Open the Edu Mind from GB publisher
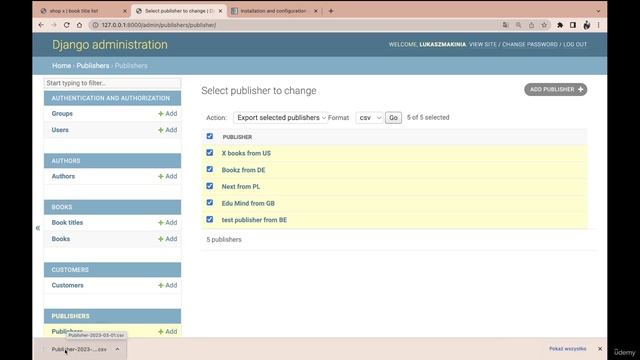 point(248,203)
